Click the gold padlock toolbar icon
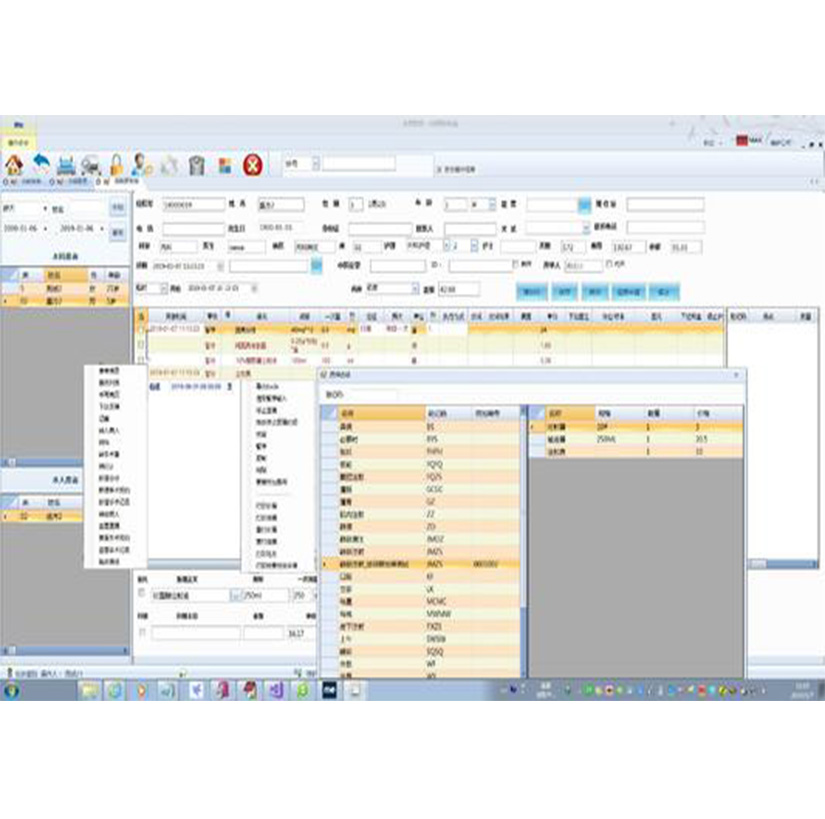The height and width of the screenshot is (819, 825). (117, 164)
